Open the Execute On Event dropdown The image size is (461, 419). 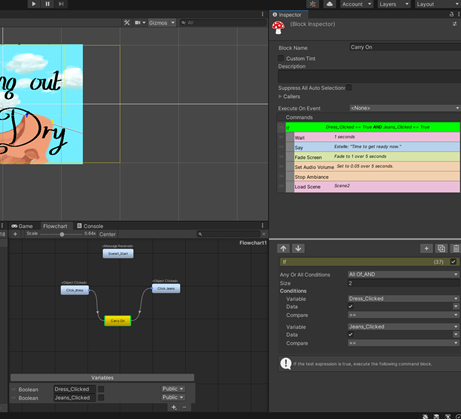[405, 108]
